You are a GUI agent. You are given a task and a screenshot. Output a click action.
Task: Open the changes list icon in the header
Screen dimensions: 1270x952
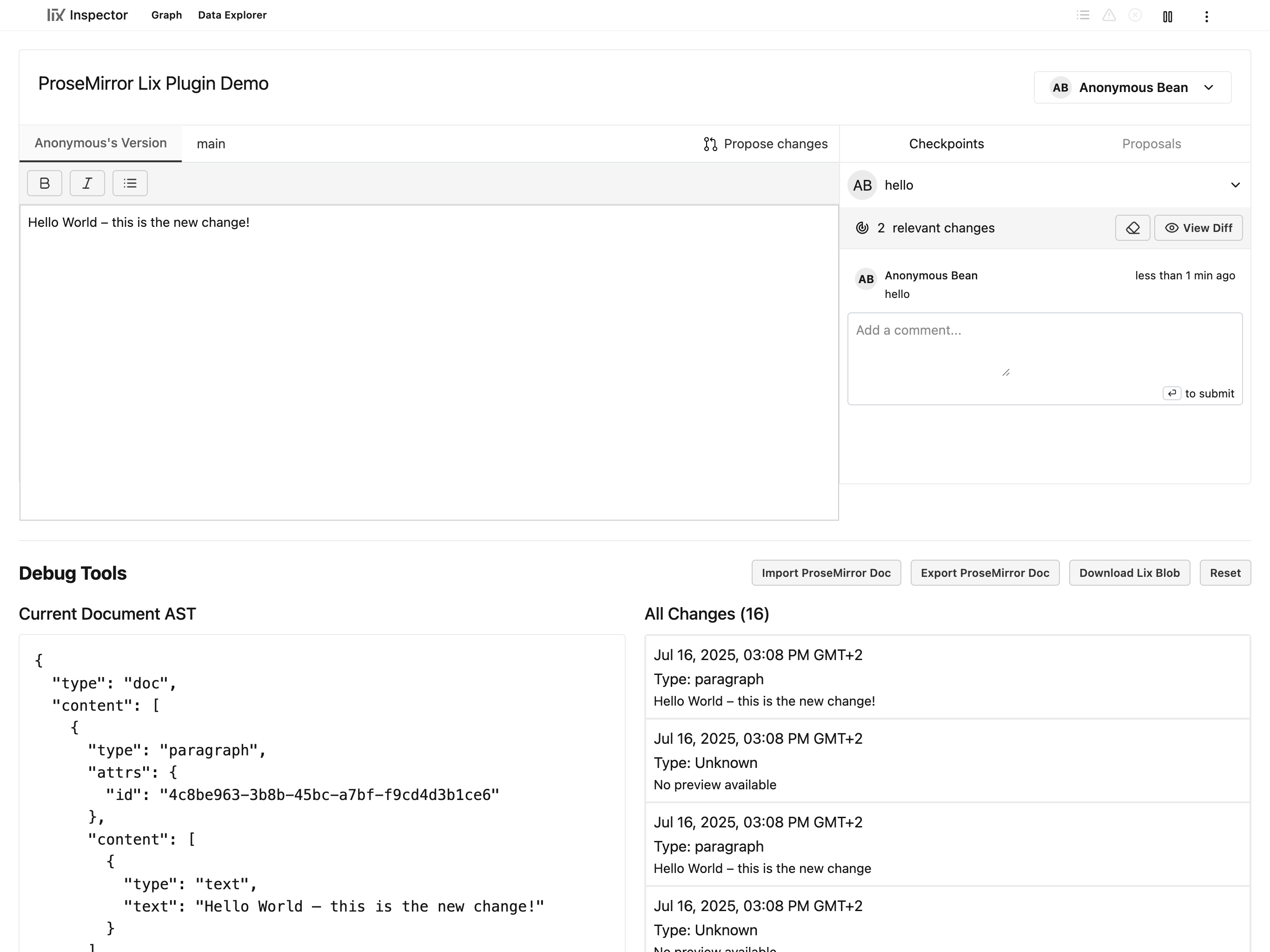point(1083,15)
